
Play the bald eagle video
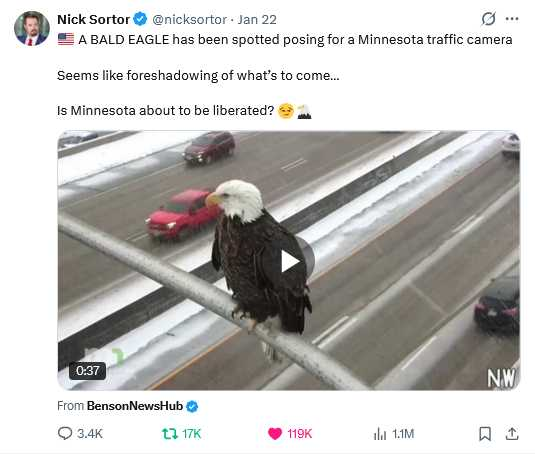pos(289,261)
